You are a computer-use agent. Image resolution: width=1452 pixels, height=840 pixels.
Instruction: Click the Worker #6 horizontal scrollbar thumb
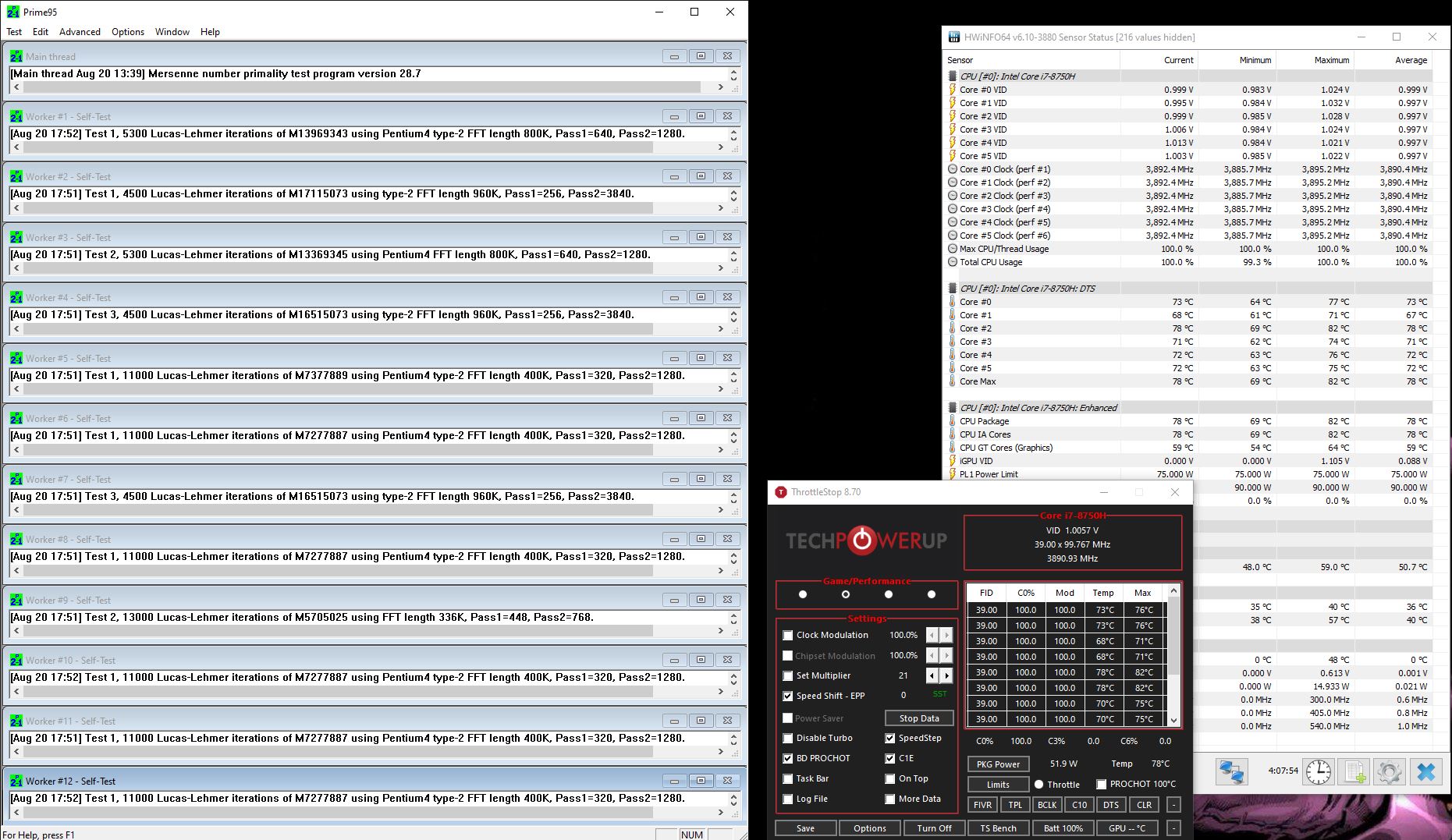coord(338,450)
